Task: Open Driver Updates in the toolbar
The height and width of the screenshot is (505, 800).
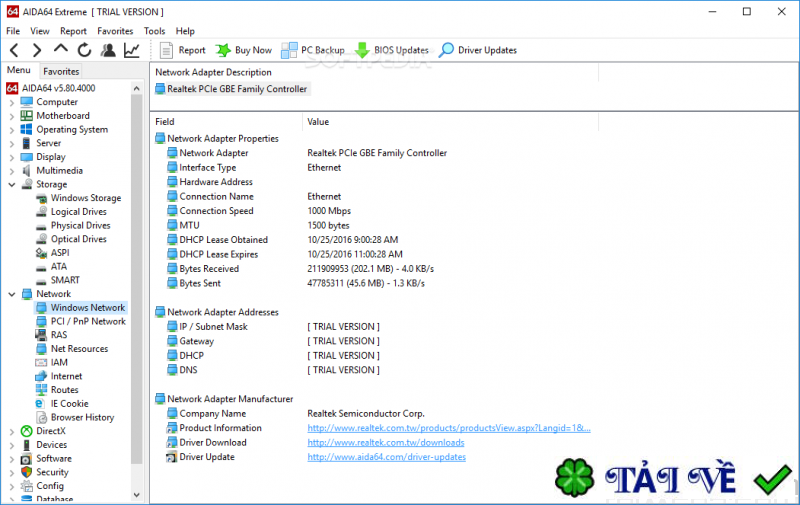Action: [x=478, y=50]
